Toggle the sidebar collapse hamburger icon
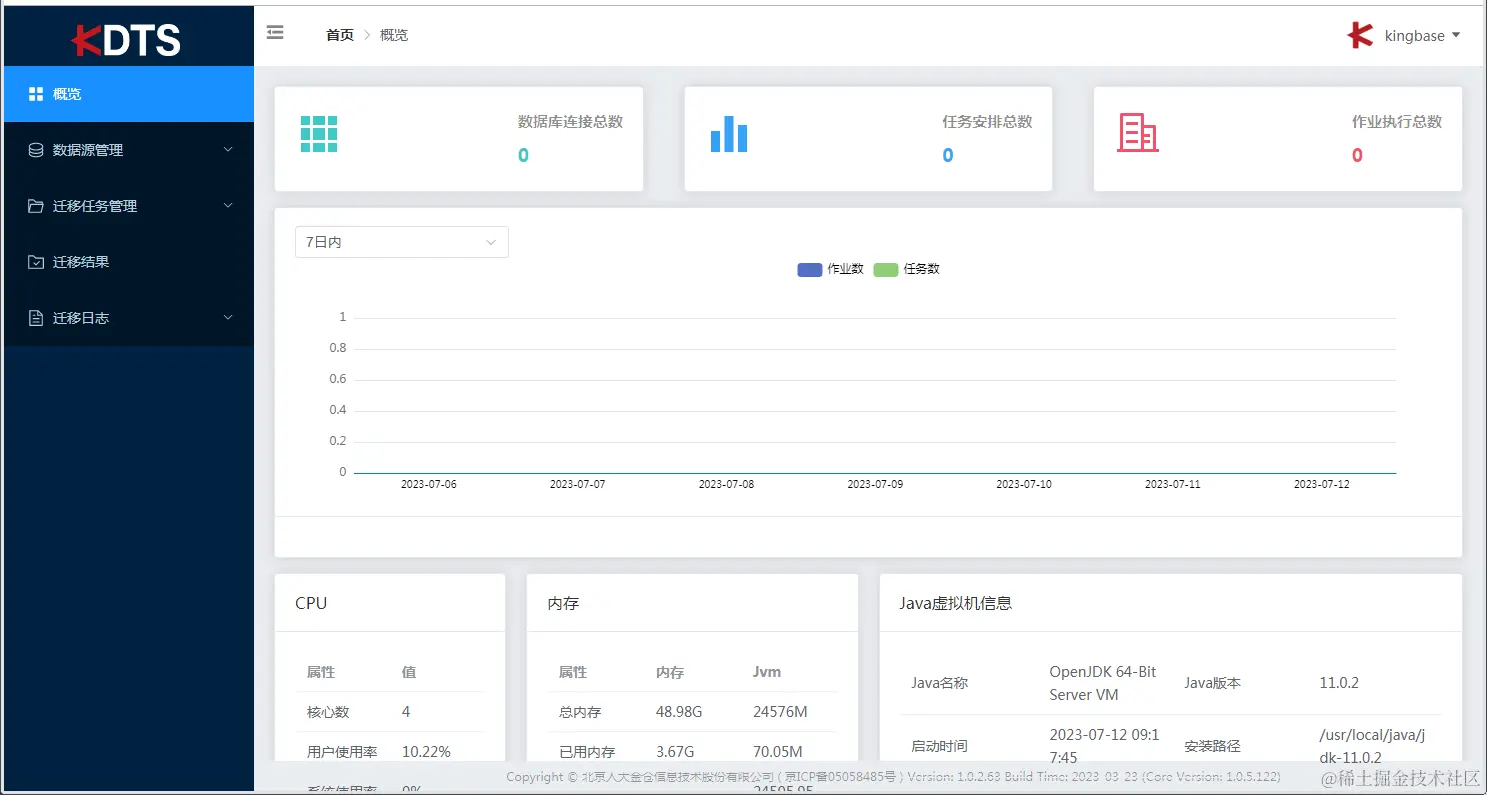 (x=275, y=32)
